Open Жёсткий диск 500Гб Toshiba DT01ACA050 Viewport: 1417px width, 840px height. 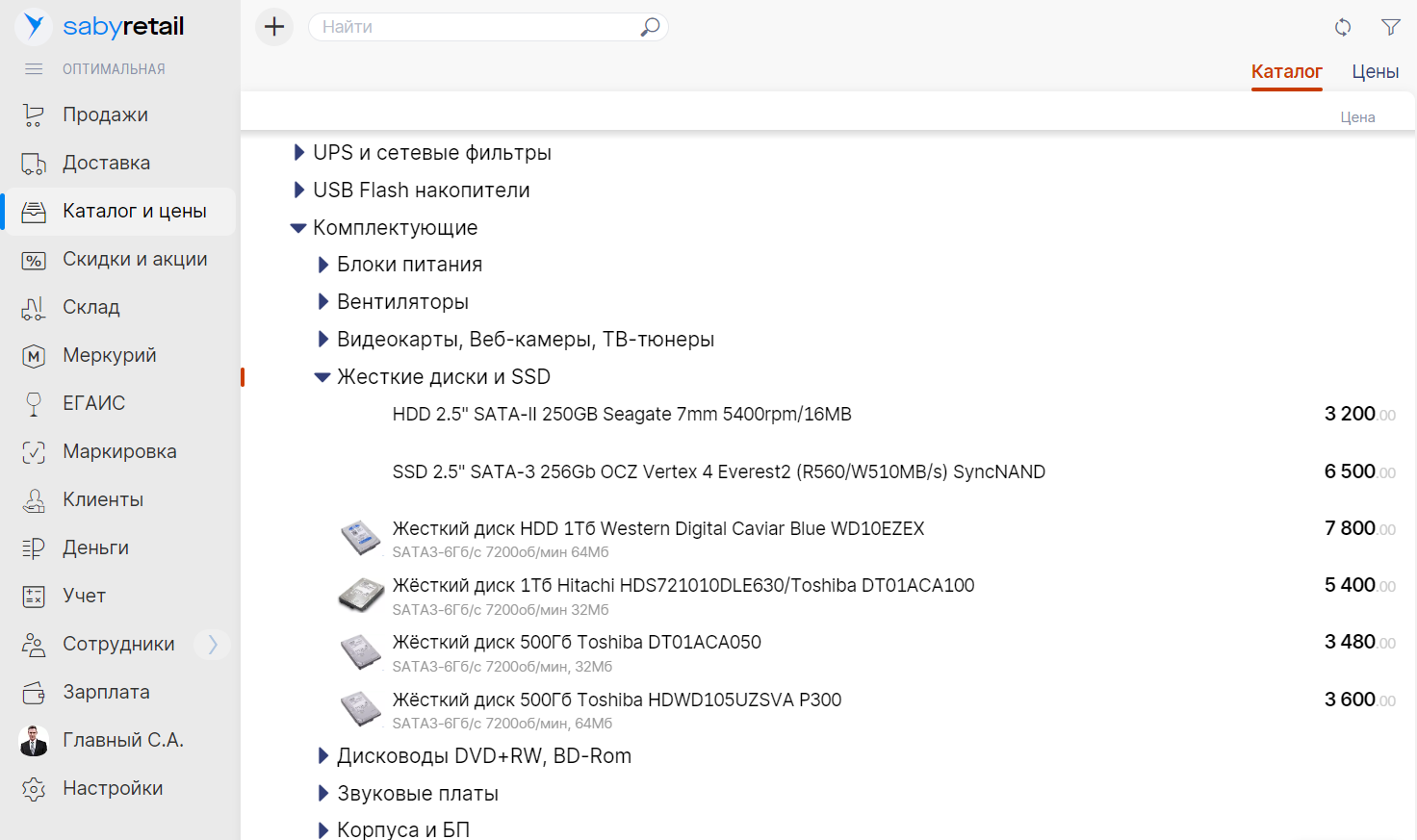point(577,642)
